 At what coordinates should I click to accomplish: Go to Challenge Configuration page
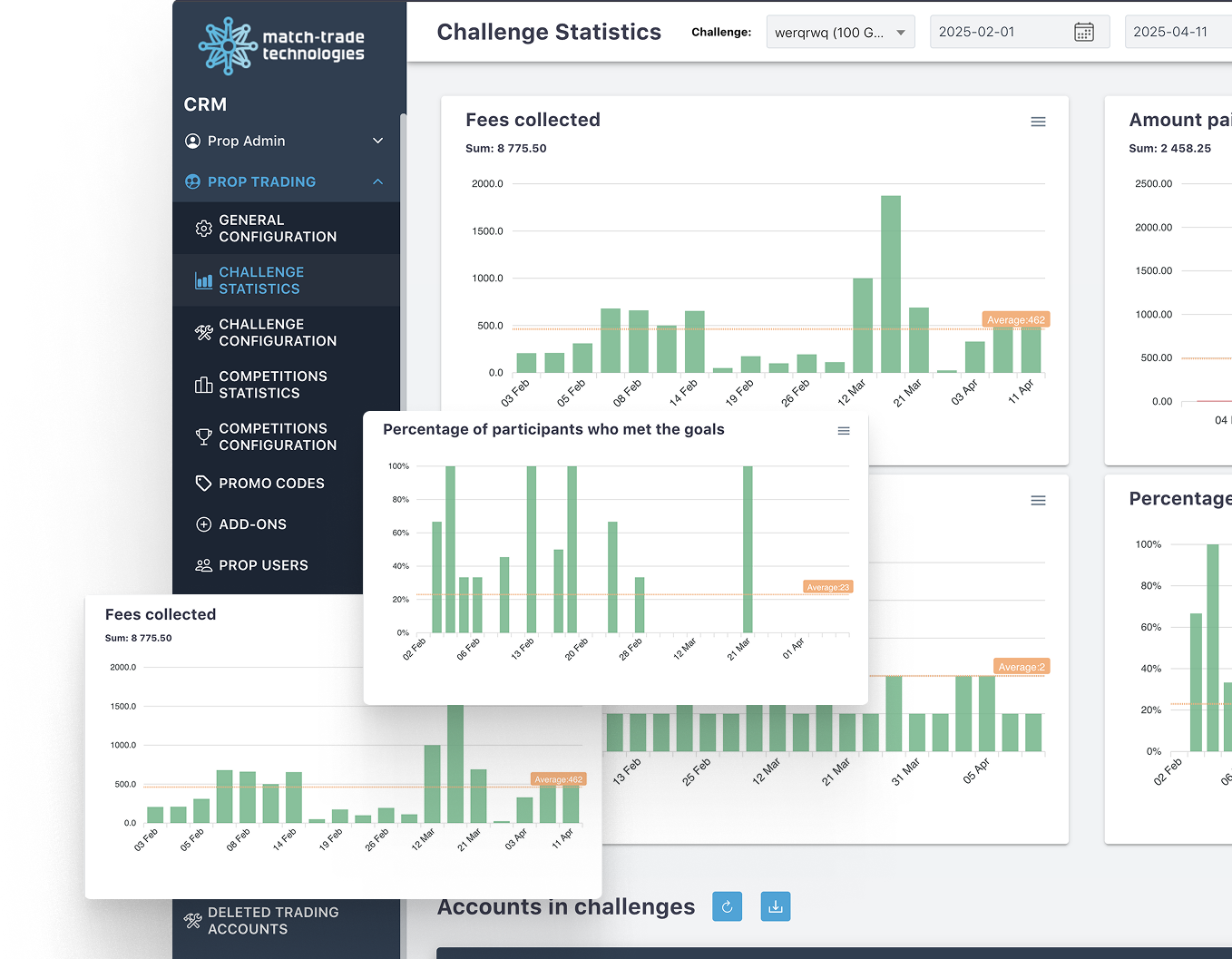coord(277,333)
